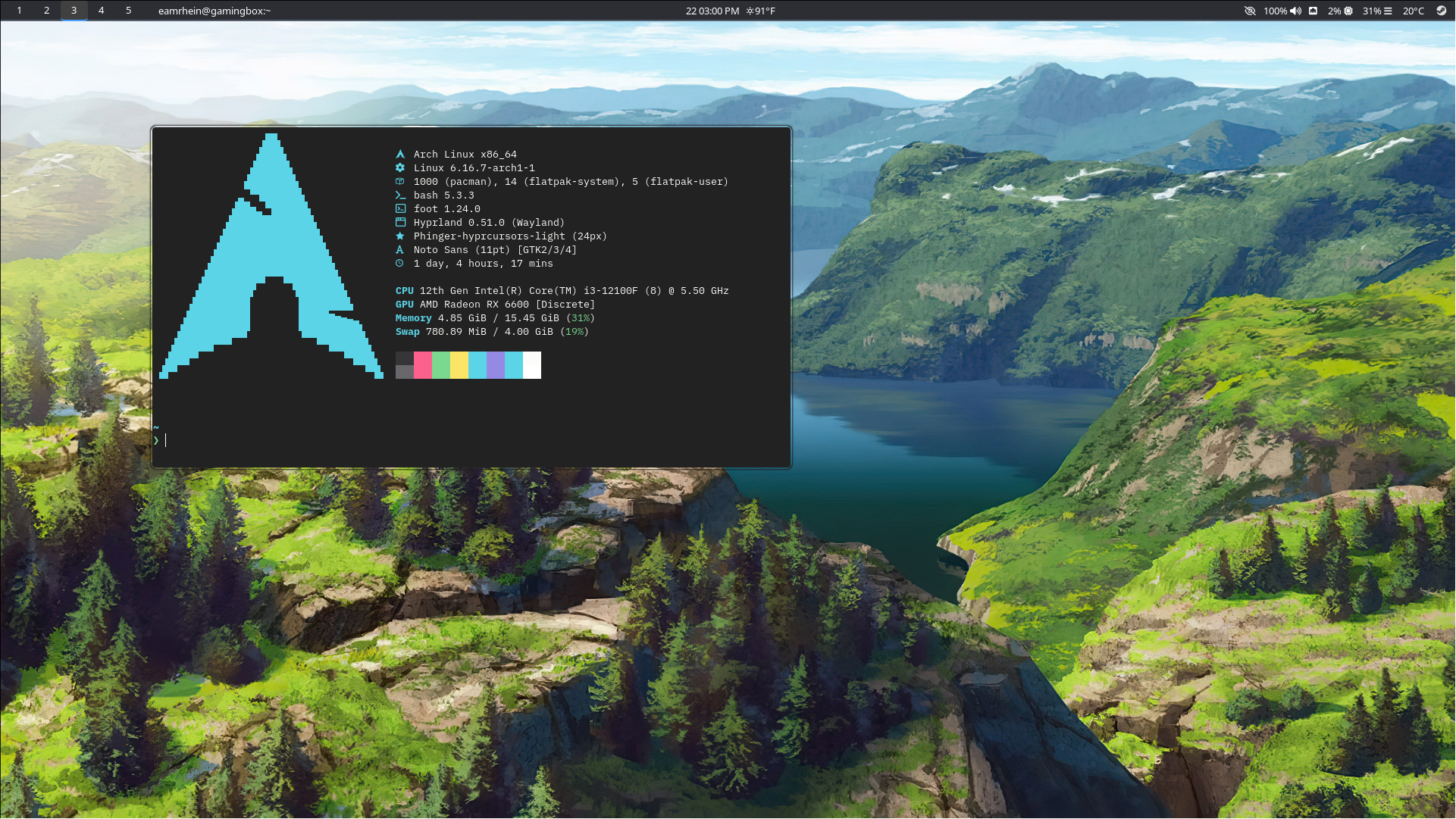
Task: Toggle the idle inhibitor eye icon
Action: pos(1250,11)
